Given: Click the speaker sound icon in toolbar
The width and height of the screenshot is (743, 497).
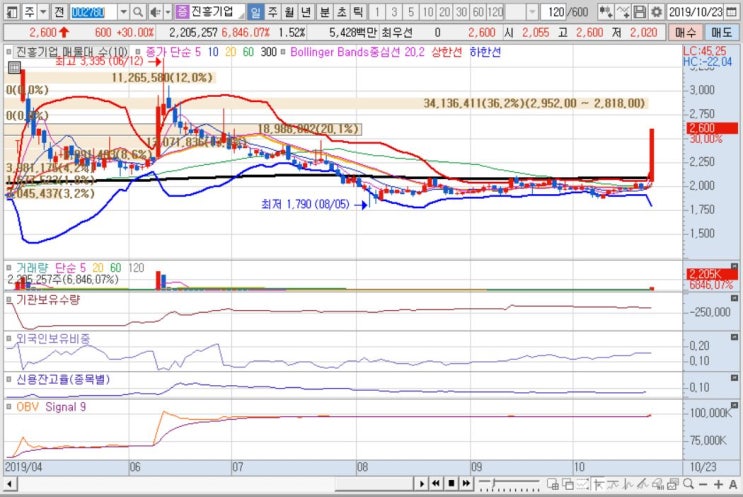Looking at the screenshot, I should pos(154,11).
